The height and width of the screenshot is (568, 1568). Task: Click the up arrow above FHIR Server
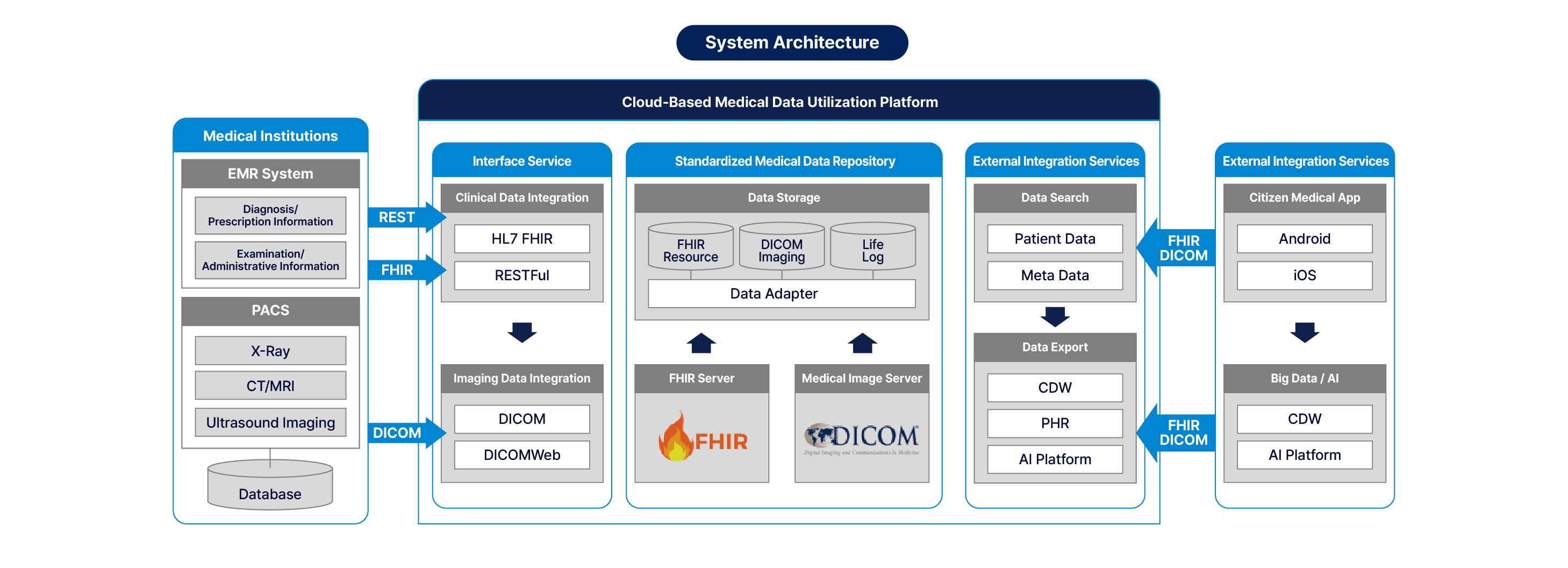(701, 343)
